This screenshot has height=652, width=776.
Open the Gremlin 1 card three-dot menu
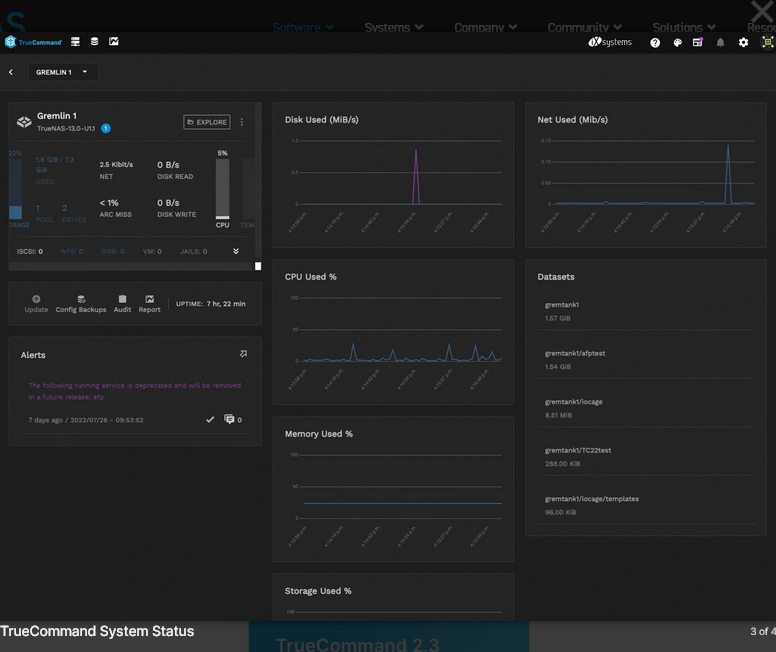pyautogui.click(x=242, y=122)
